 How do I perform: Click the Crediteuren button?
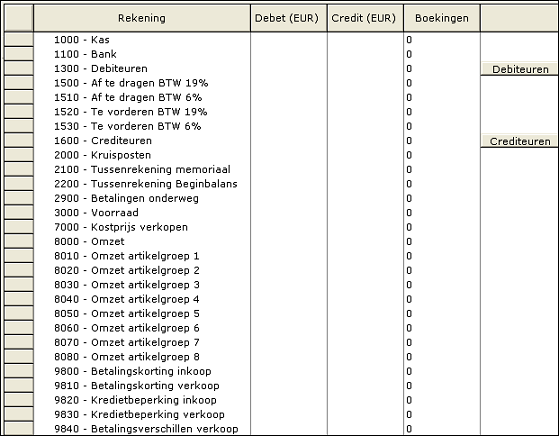[x=519, y=141]
